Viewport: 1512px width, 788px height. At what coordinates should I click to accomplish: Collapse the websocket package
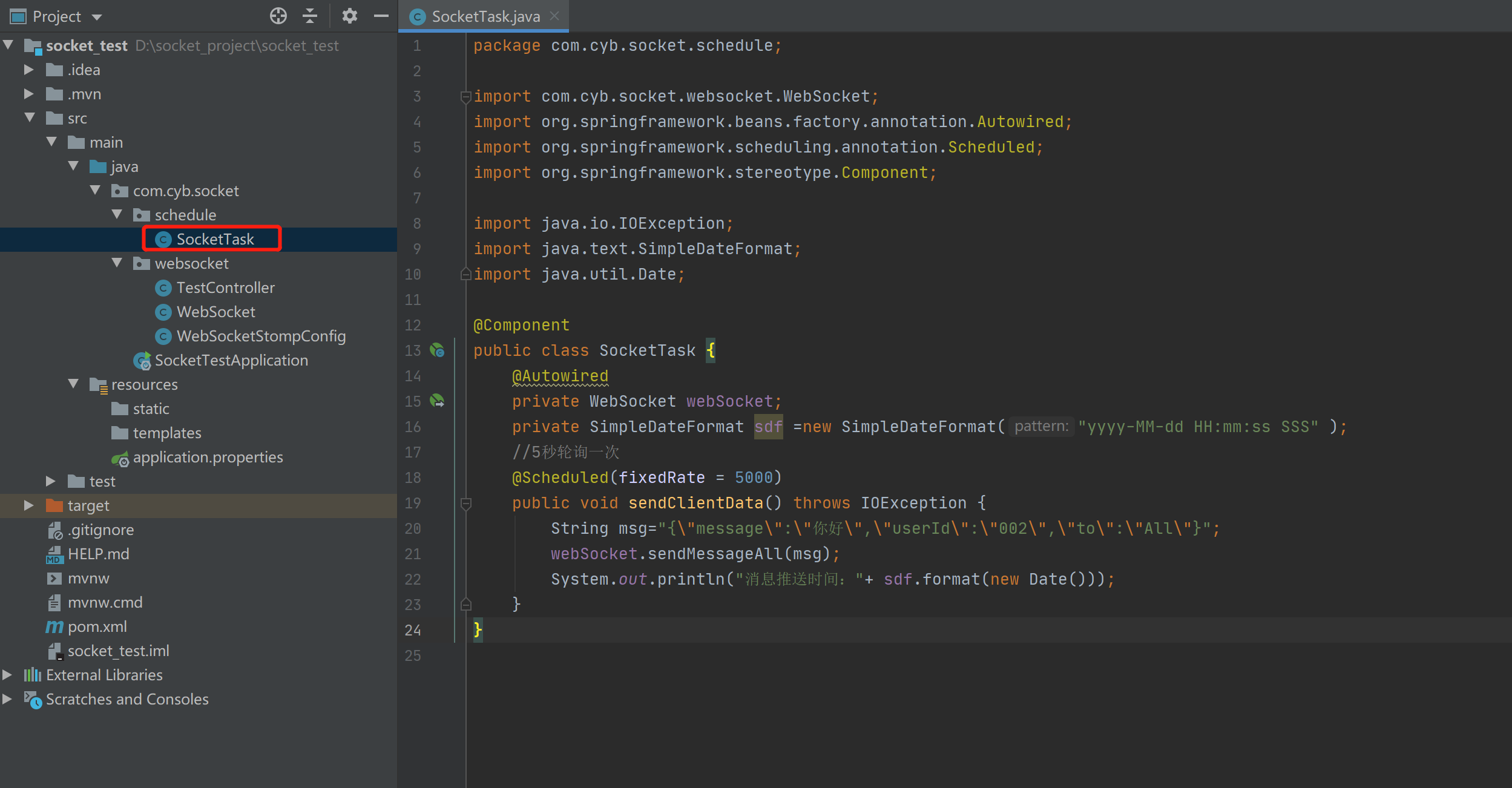pyautogui.click(x=117, y=263)
